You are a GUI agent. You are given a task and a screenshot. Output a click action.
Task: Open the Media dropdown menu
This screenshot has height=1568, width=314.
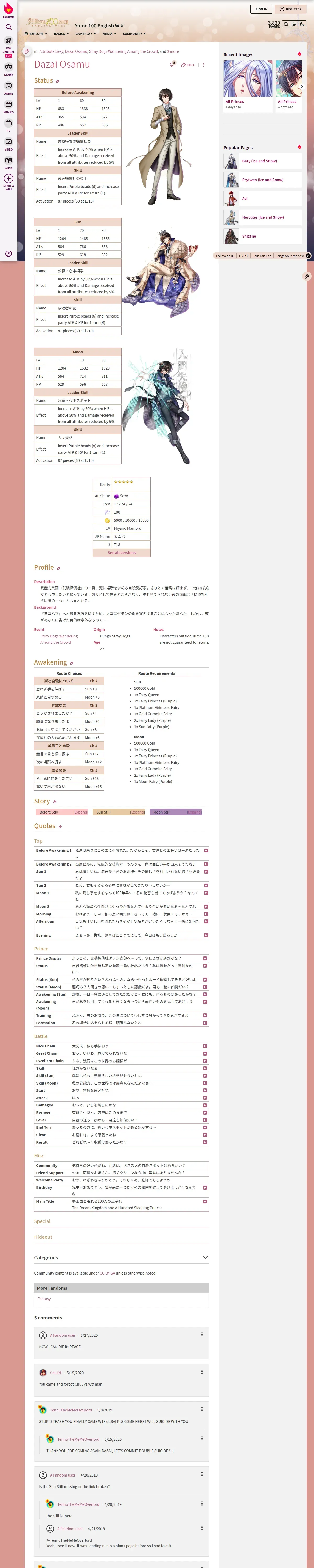coord(109,34)
